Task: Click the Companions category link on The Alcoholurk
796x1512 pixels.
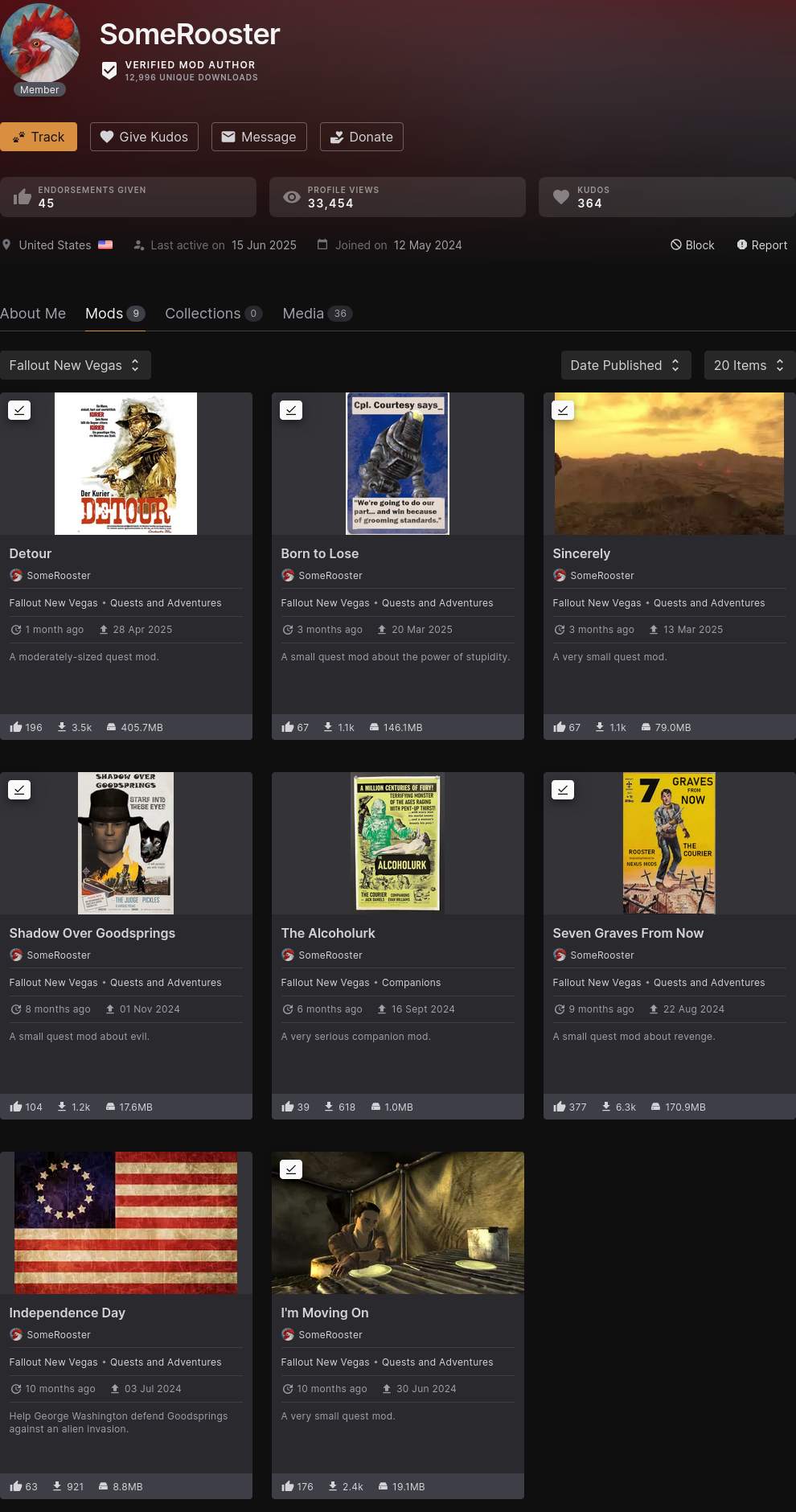Action: (412, 983)
